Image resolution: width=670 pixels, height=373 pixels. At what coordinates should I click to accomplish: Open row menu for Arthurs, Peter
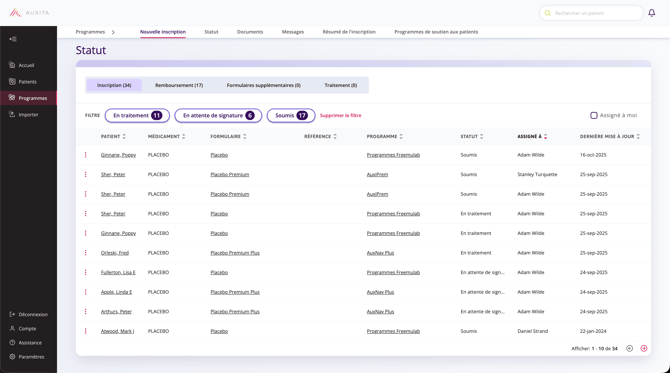[85, 311]
